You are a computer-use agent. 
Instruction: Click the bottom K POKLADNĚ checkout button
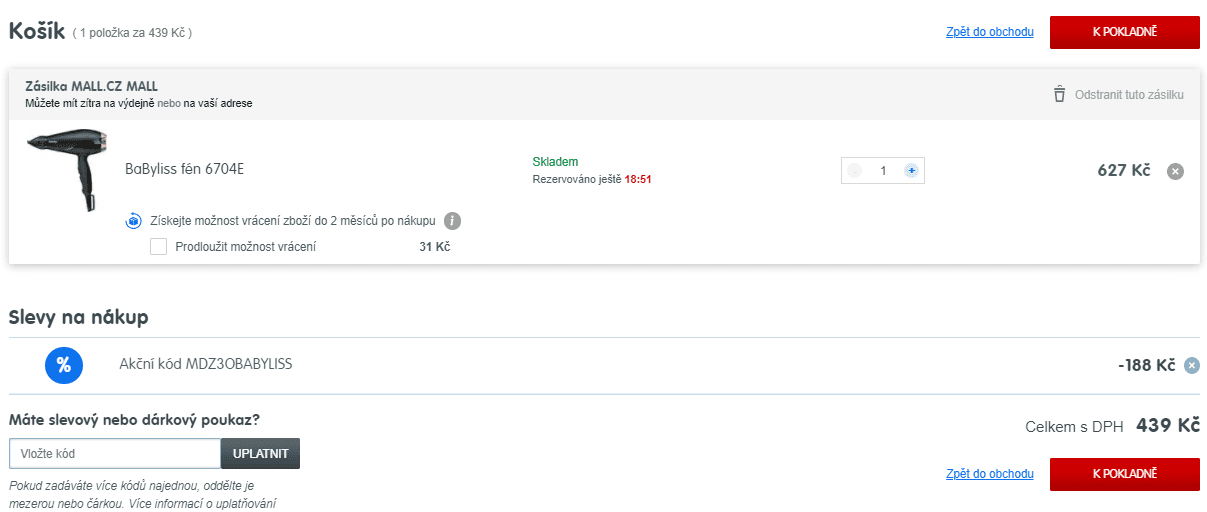click(1124, 474)
